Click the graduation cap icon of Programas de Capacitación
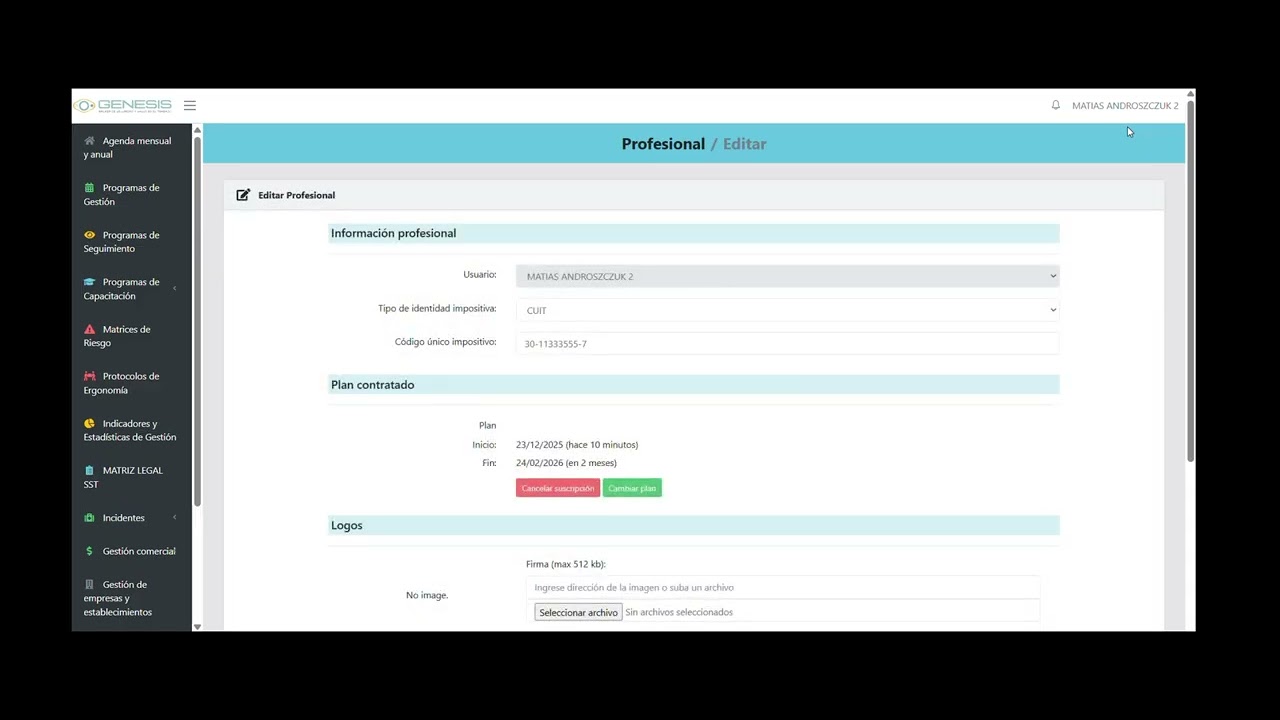 click(x=89, y=282)
